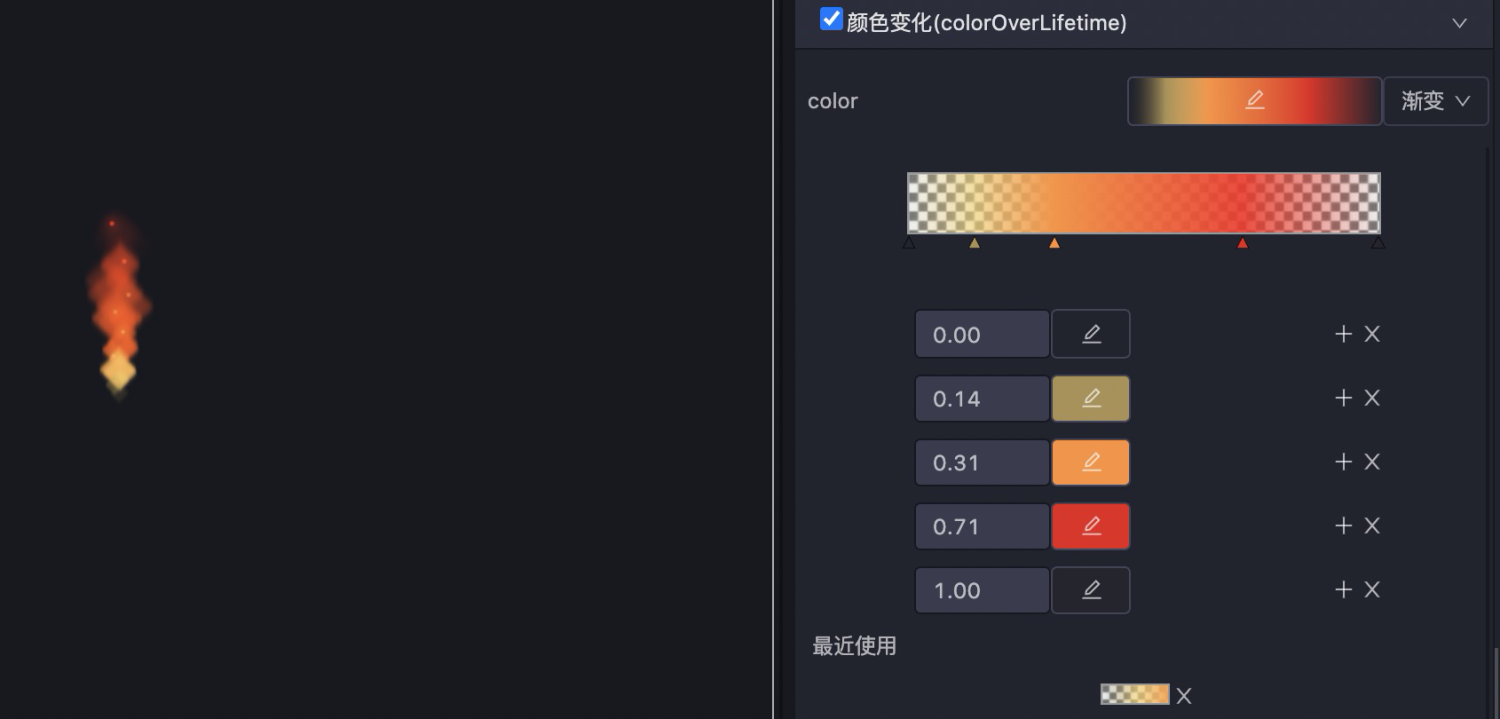Remove the 1.00 gradient stop with X
Viewport: 1500px width, 719px height.
coord(1372,590)
